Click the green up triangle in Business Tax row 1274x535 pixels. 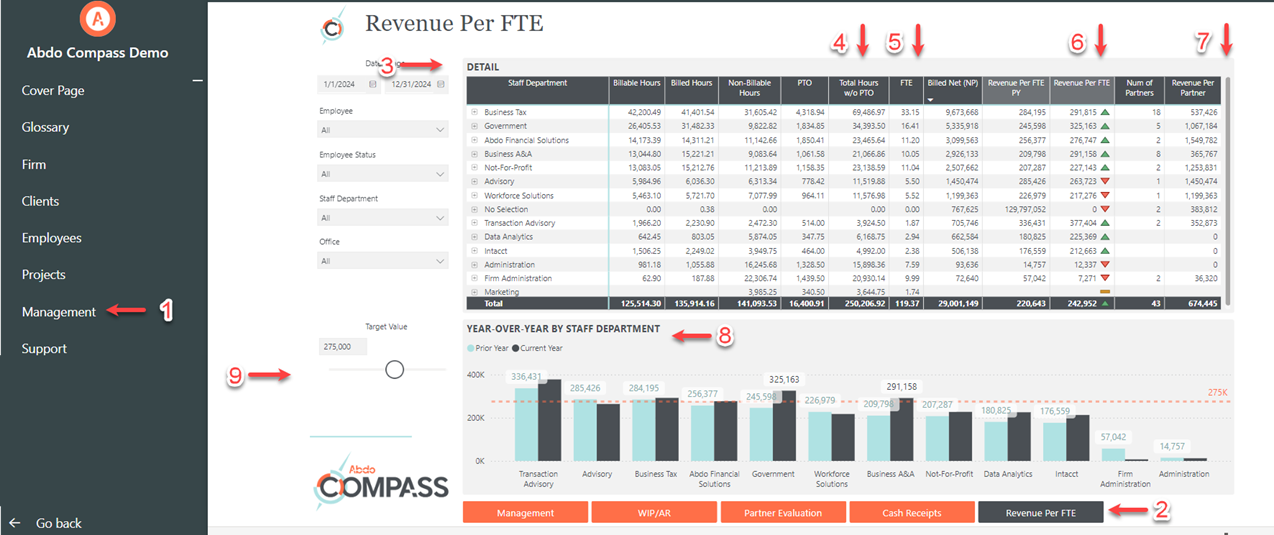pyautogui.click(x=1105, y=113)
